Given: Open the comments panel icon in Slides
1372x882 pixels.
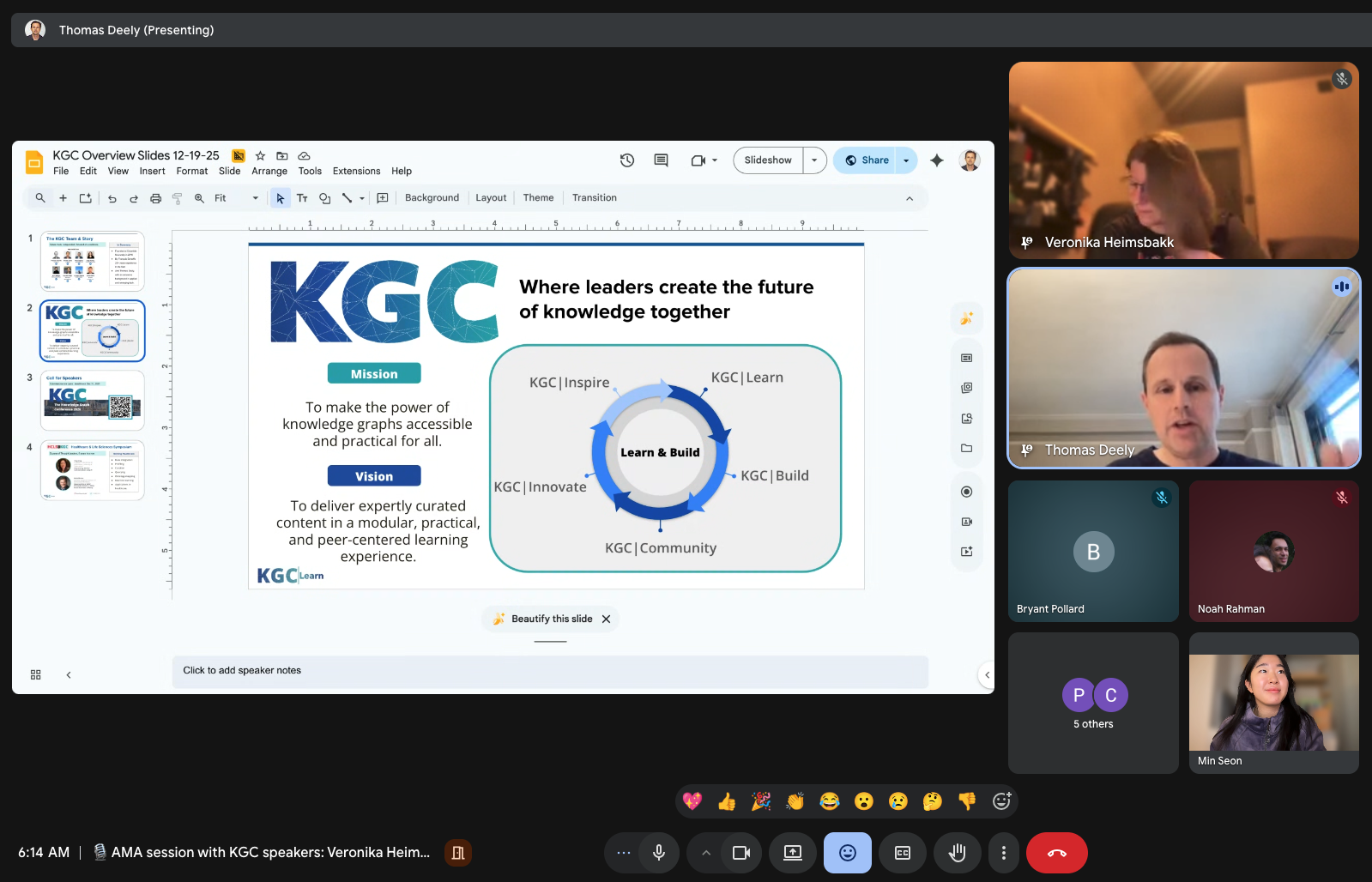Looking at the screenshot, I should (x=661, y=160).
